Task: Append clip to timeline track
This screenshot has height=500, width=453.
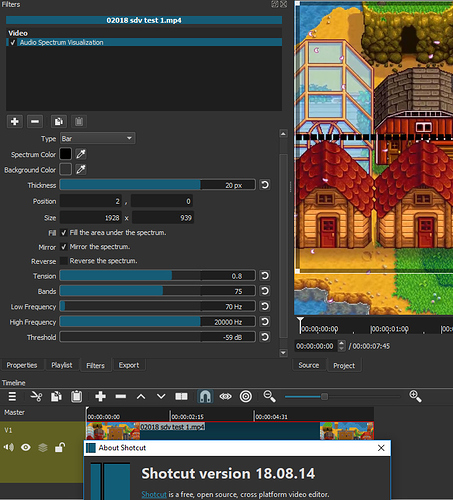Action: pos(100,397)
